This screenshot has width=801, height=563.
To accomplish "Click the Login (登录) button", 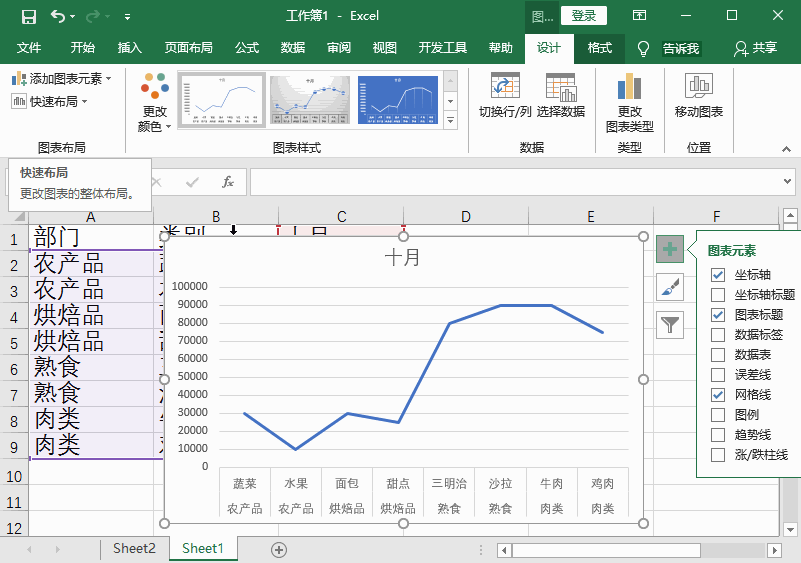I will coord(584,15).
